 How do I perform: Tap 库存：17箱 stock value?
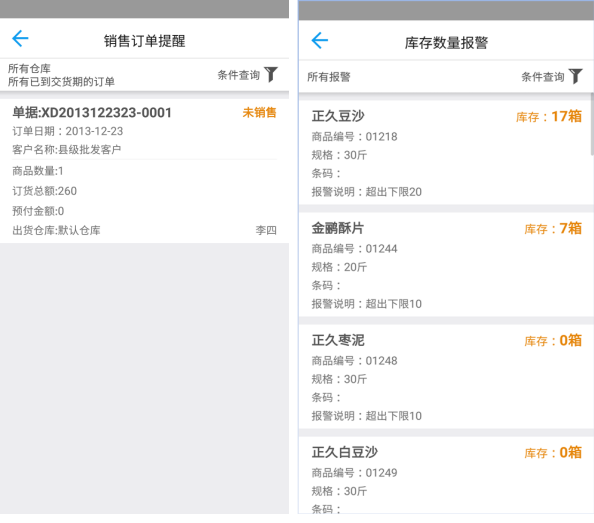point(549,116)
